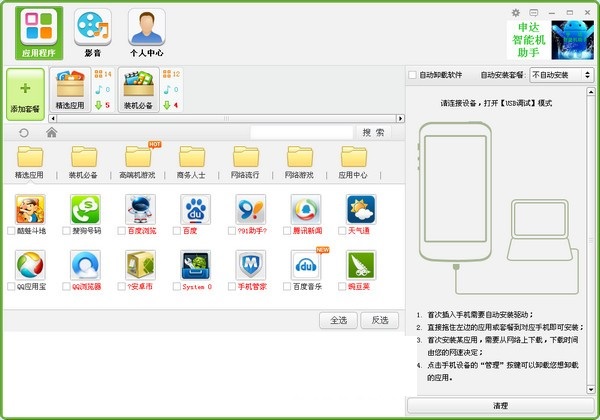Image resolution: width=600 pixels, height=420 pixels.
Task: Click the 清理 button
Action: tap(500, 405)
